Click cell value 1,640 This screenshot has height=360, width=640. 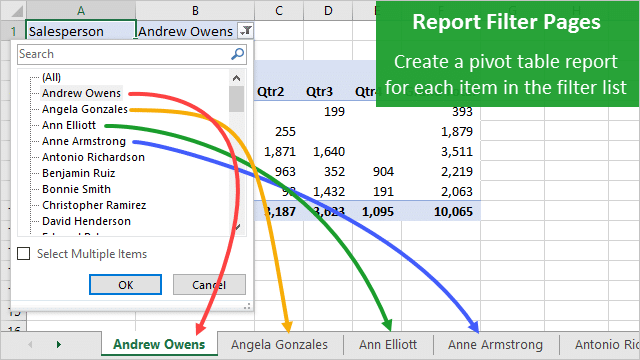(329, 151)
